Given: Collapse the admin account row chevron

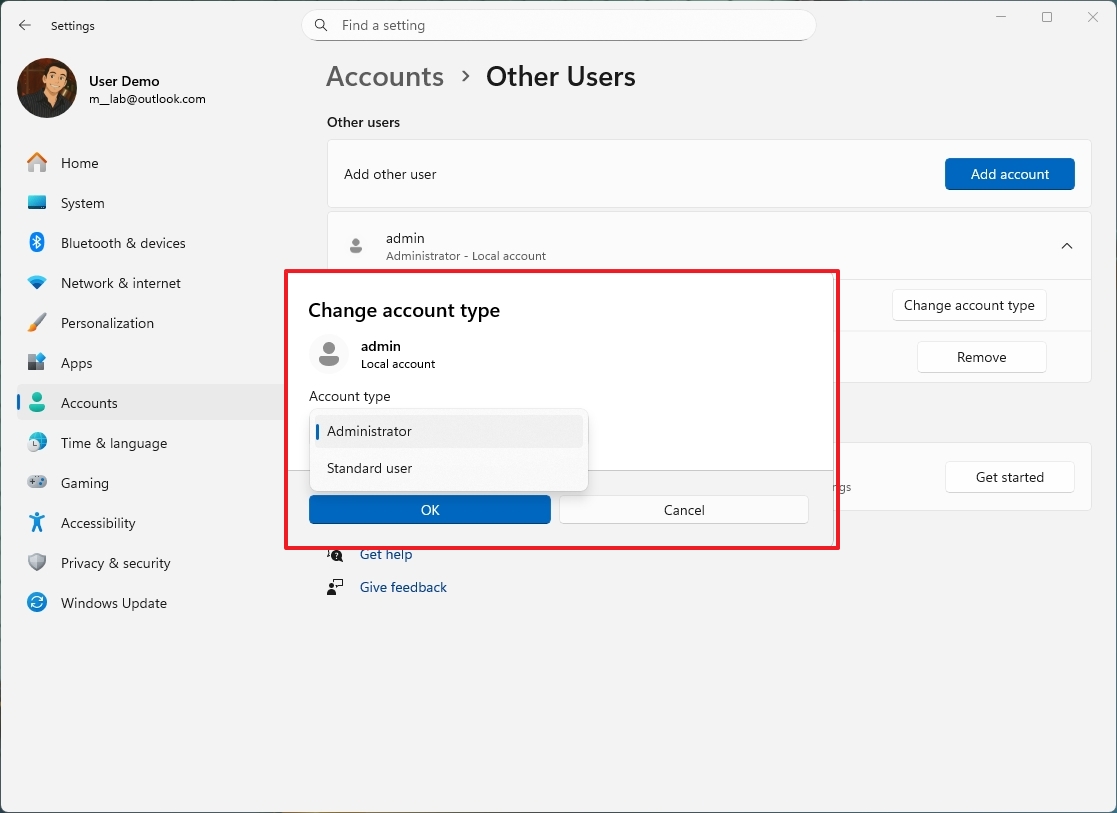Looking at the screenshot, I should 1066,246.
